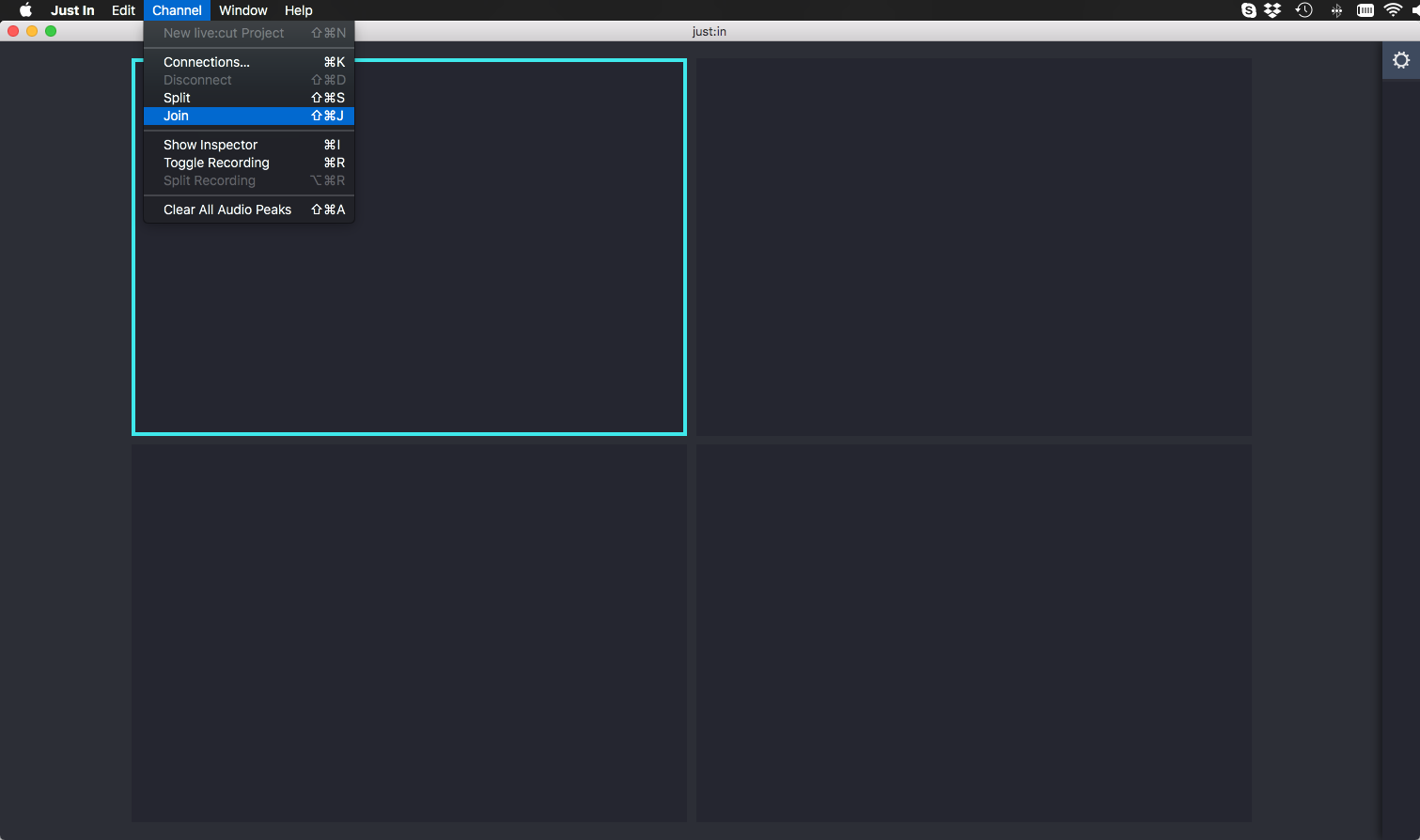
Task: Click the Skype status icon in menu bar
Action: point(1248,10)
